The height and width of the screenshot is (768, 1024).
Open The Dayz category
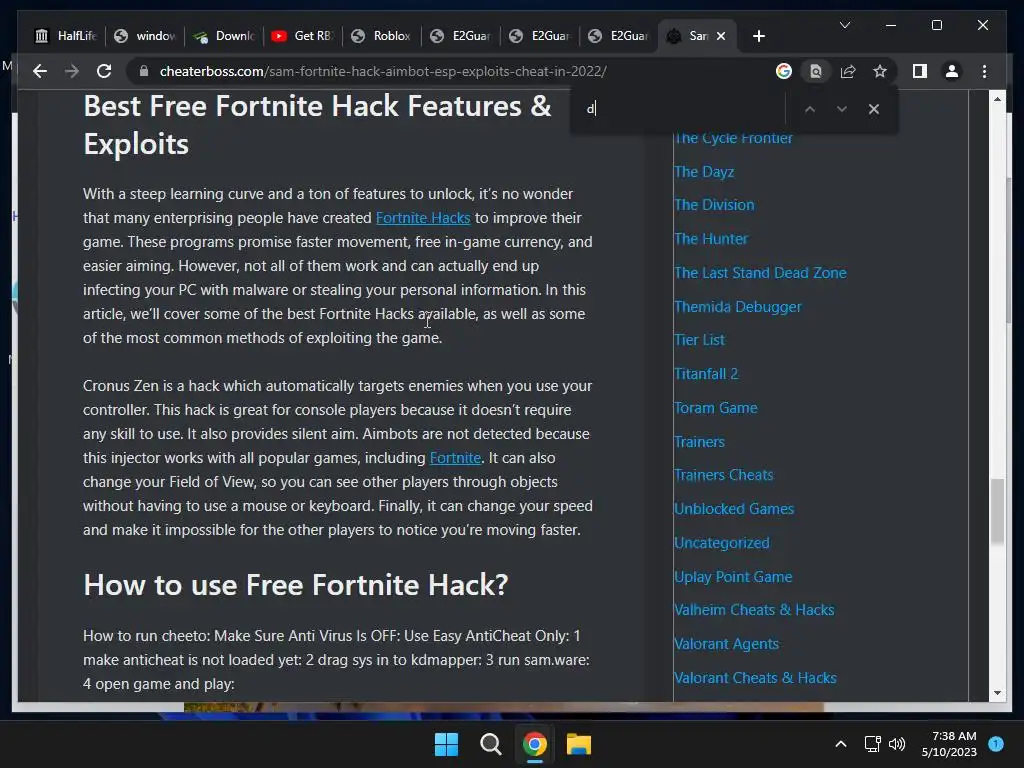tap(704, 172)
